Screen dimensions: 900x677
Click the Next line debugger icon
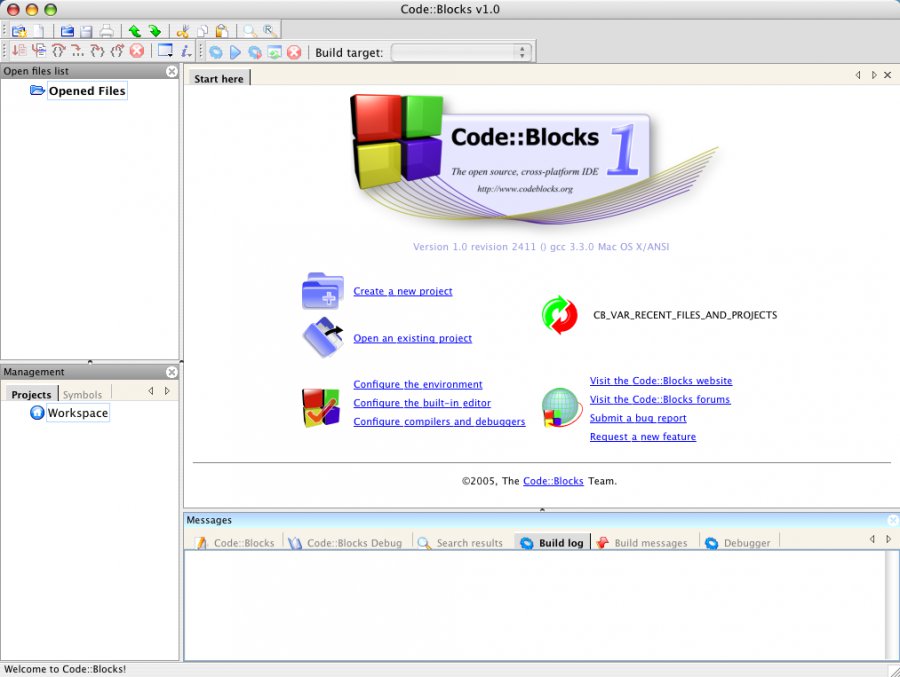pos(58,51)
